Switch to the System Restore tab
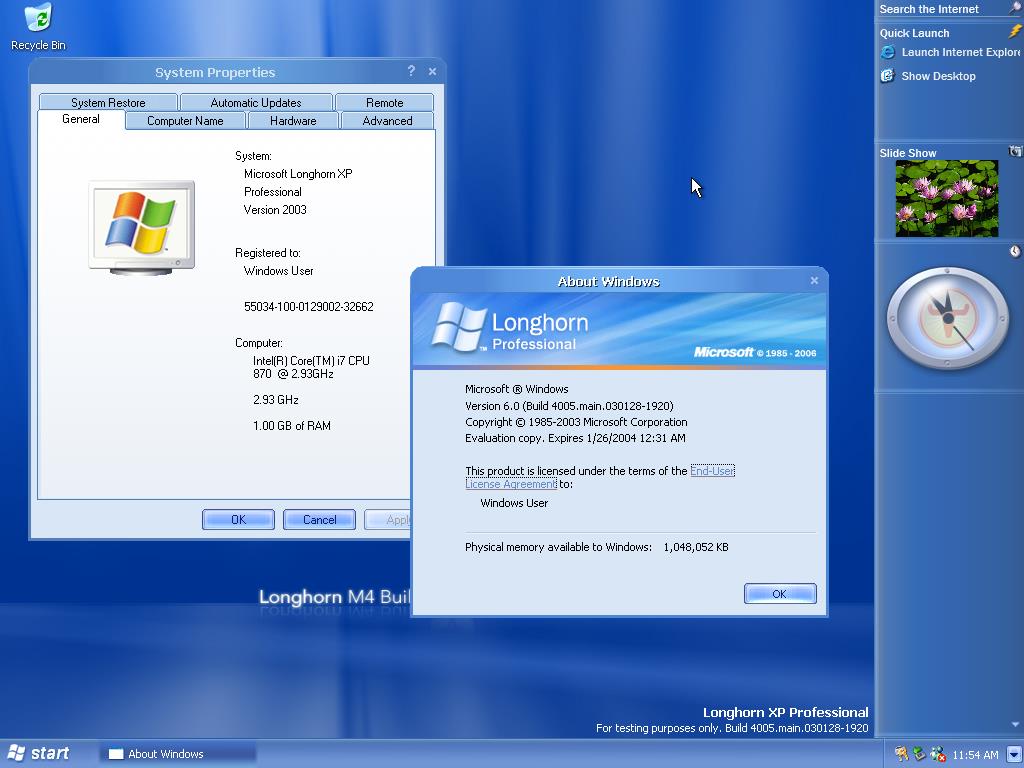1024x768 pixels. coord(108,103)
